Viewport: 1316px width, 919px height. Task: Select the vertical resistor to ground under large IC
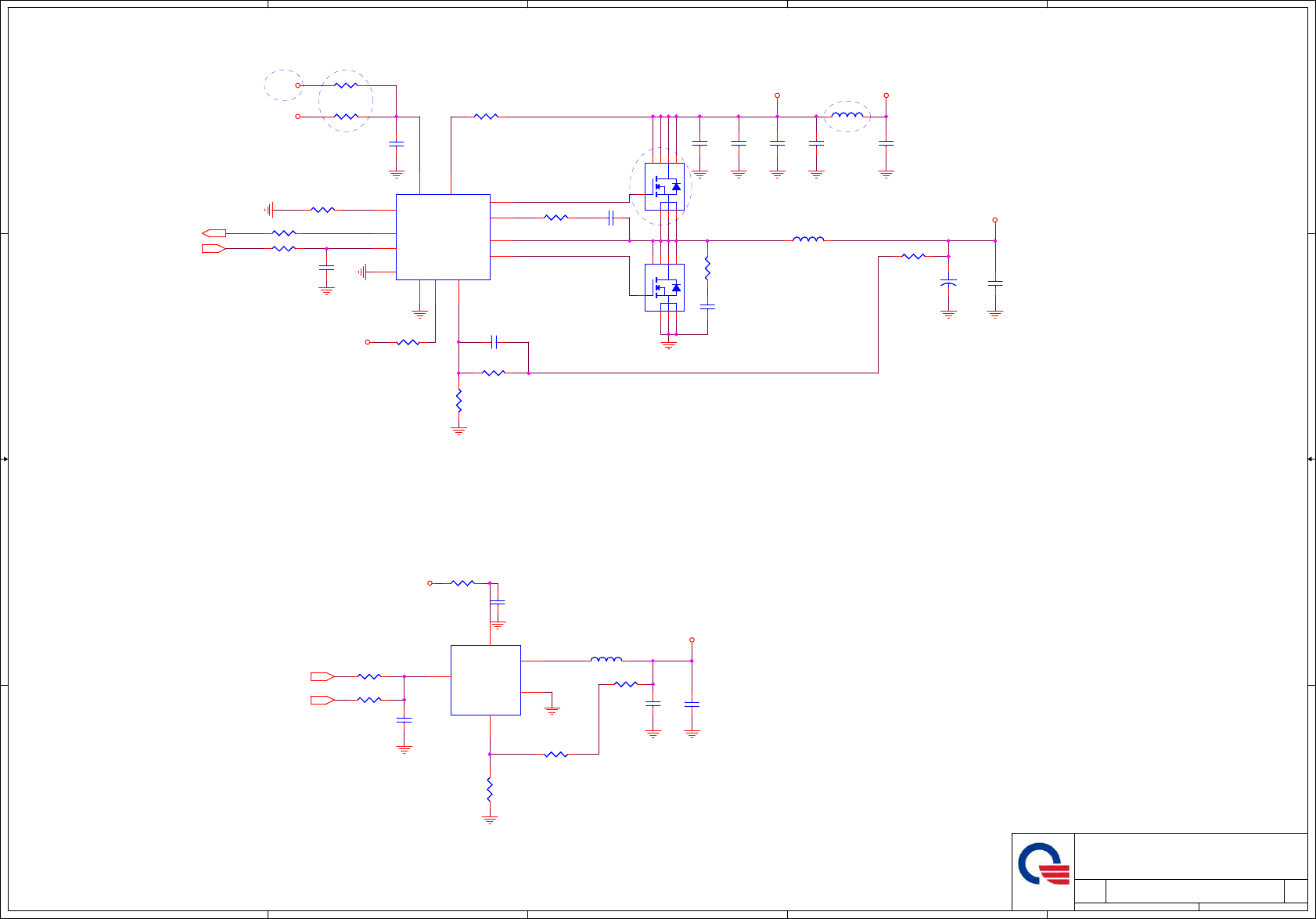coord(458,401)
